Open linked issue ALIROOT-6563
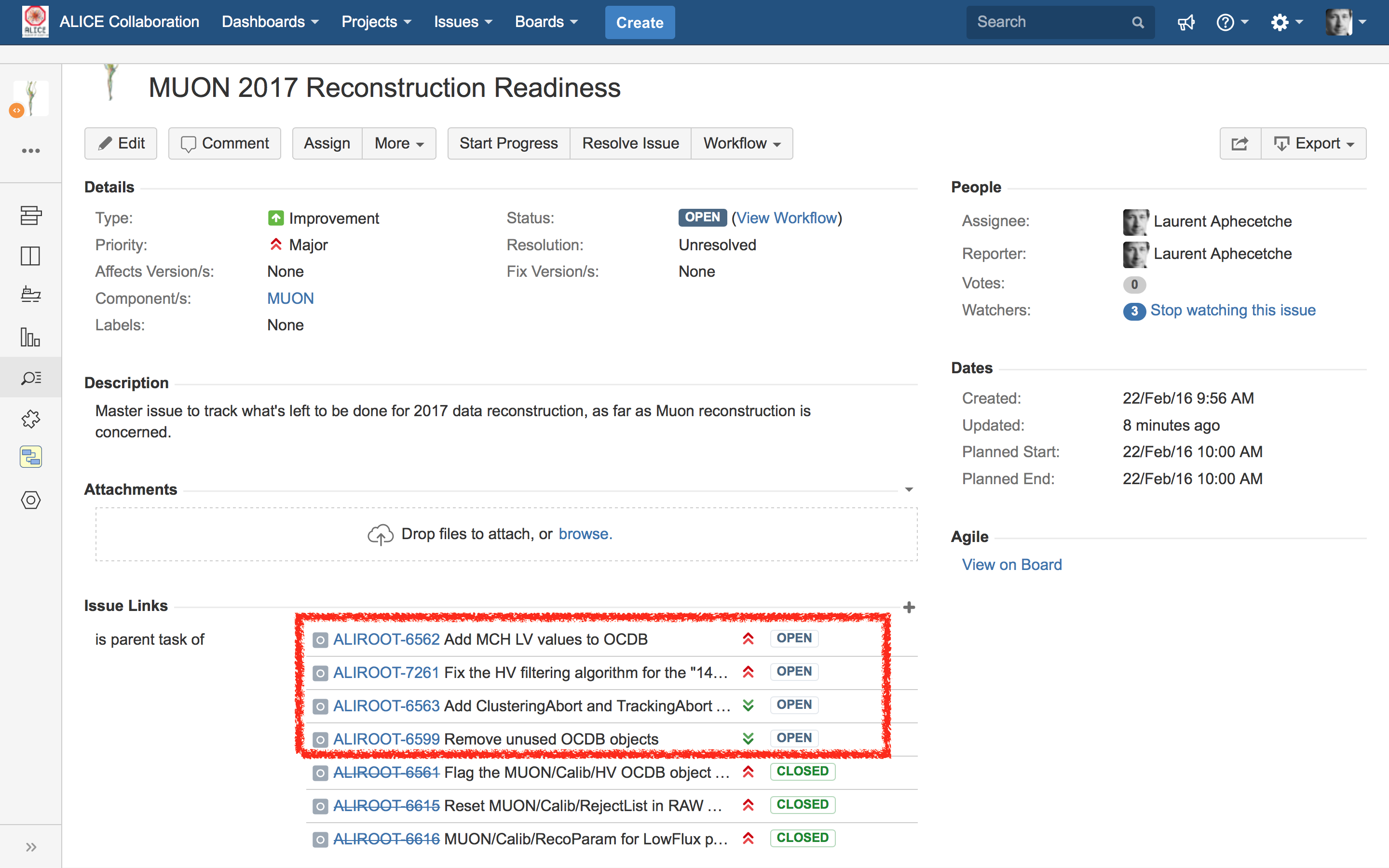 pyautogui.click(x=386, y=706)
